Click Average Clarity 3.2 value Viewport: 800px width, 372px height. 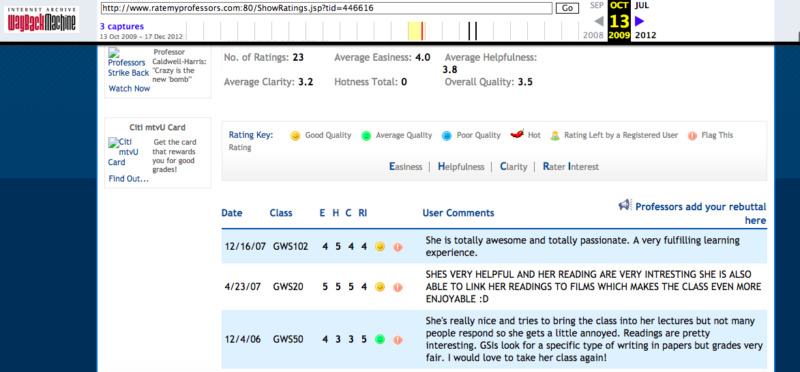(x=306, y=82)
